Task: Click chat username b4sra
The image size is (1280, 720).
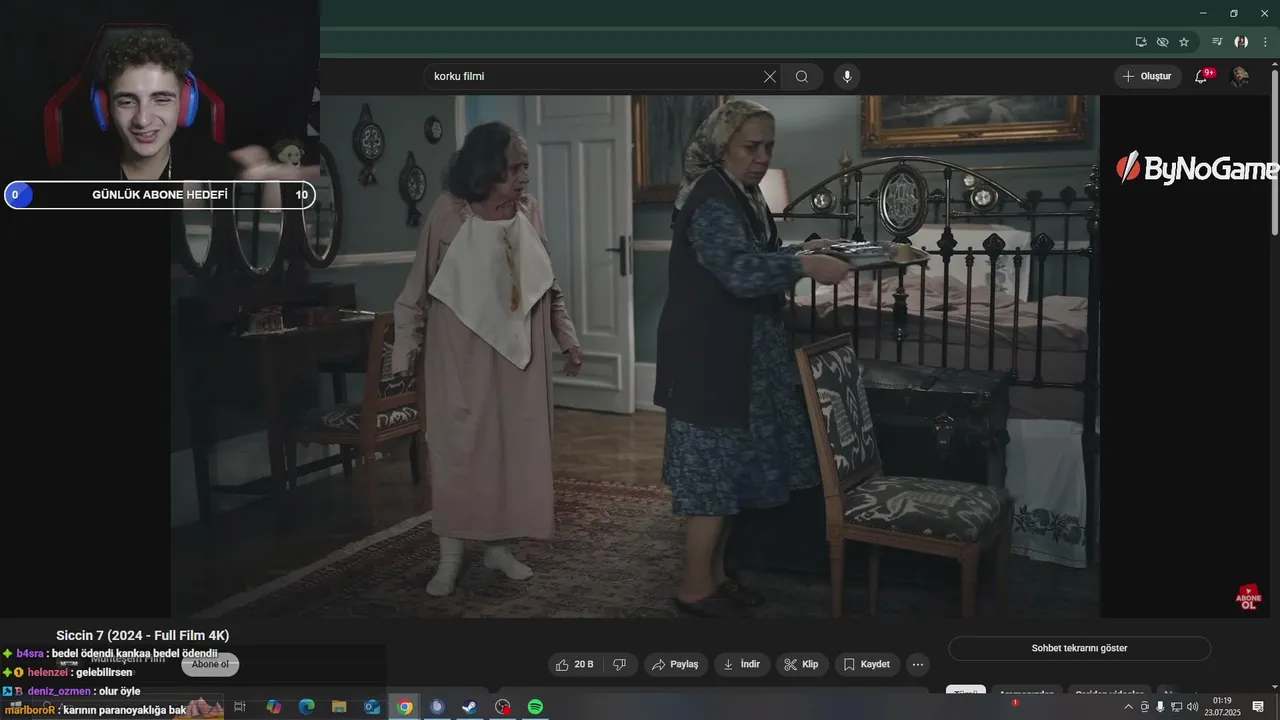Action: 30,654
